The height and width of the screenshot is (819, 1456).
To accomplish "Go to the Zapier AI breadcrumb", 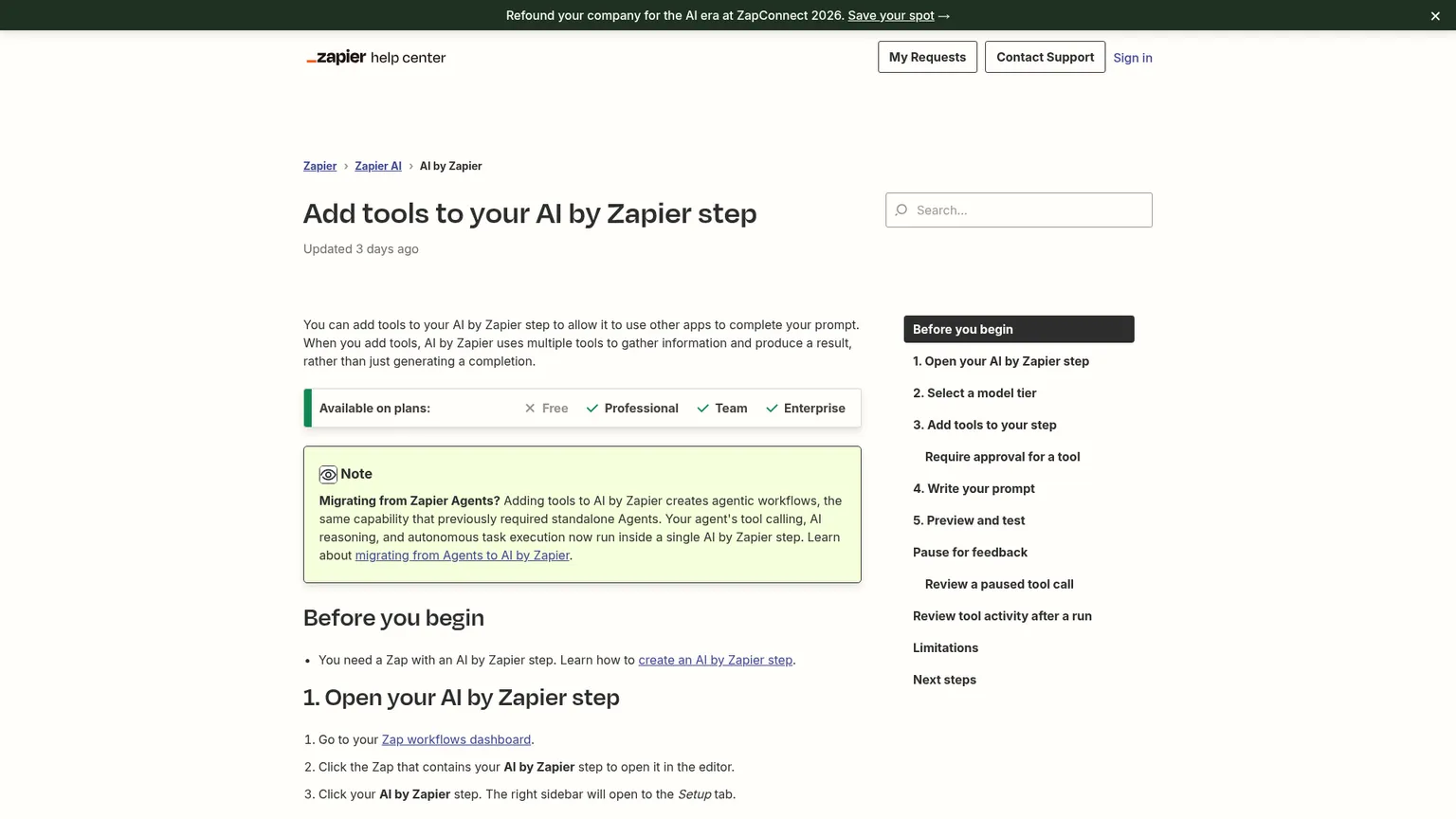I will [378, 166].
